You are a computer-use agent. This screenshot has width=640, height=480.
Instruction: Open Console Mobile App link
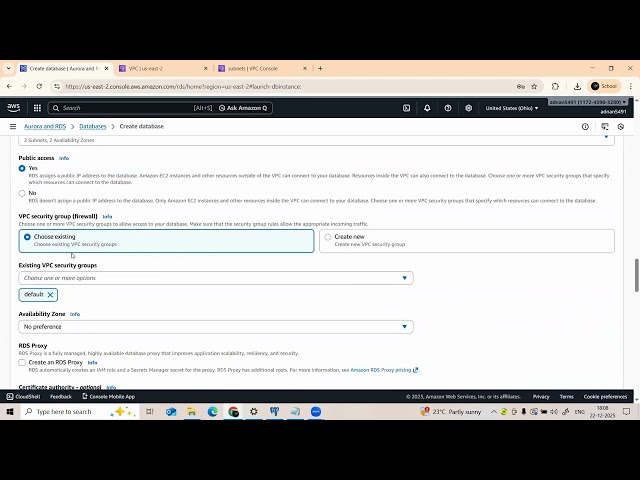point(109,397)
